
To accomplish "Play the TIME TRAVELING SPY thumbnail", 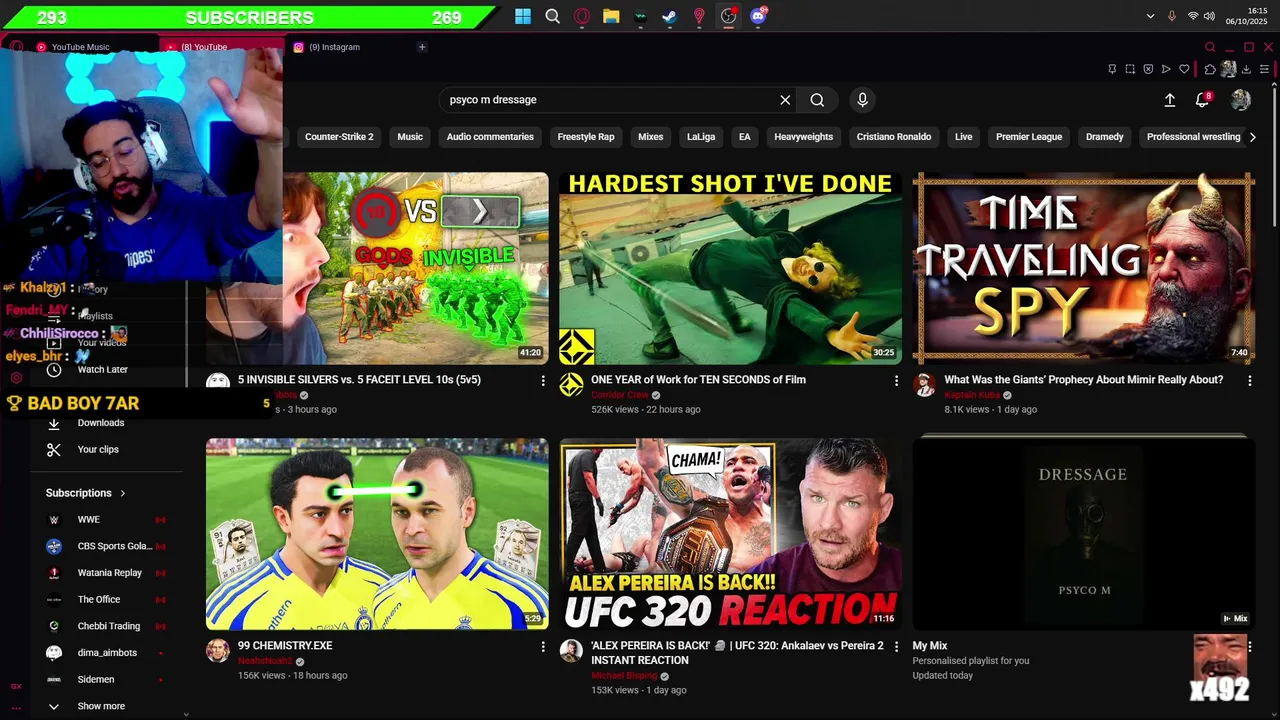I will 1084,268.
